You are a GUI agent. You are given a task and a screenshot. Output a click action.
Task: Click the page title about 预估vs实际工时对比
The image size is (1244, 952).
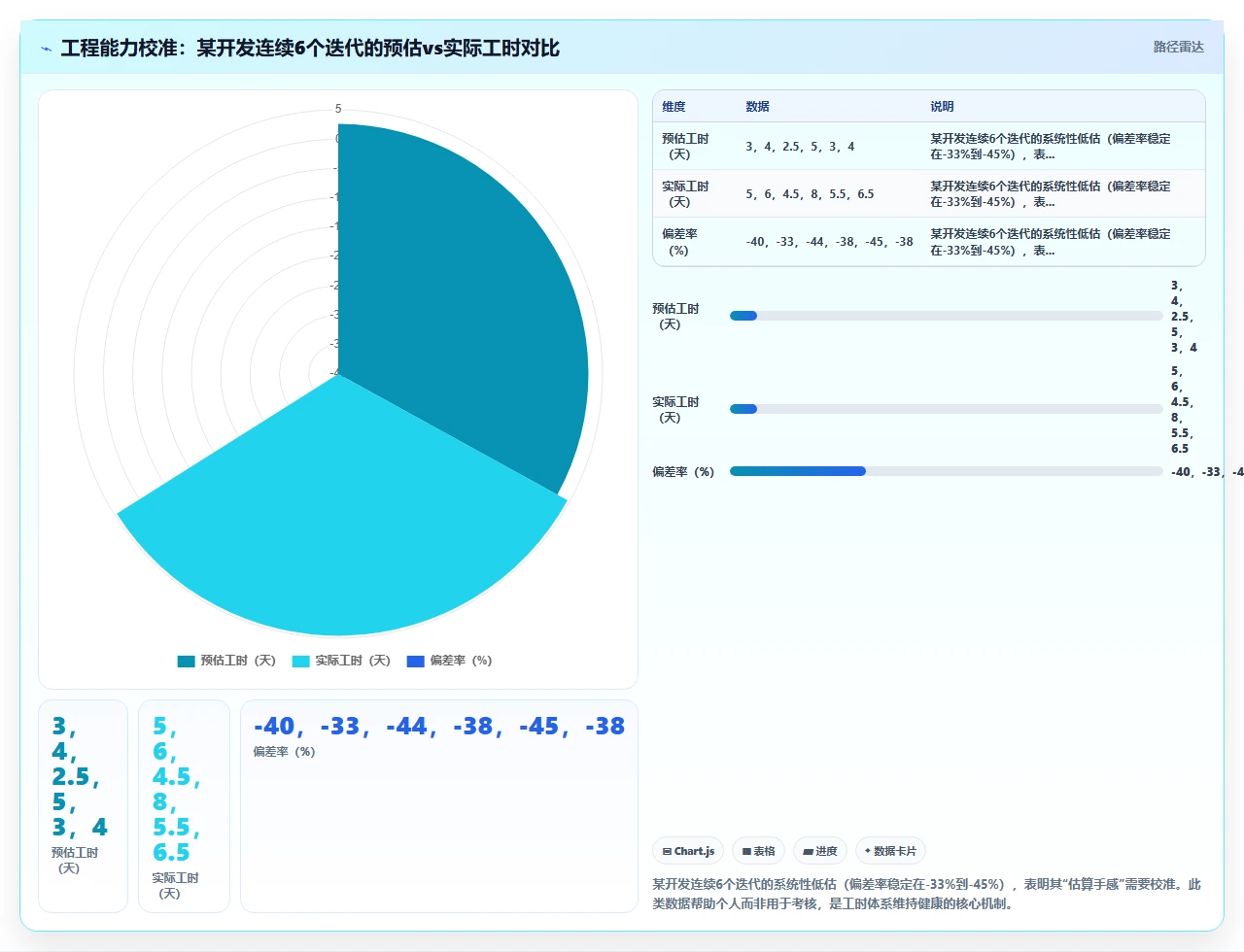point(310,49)
